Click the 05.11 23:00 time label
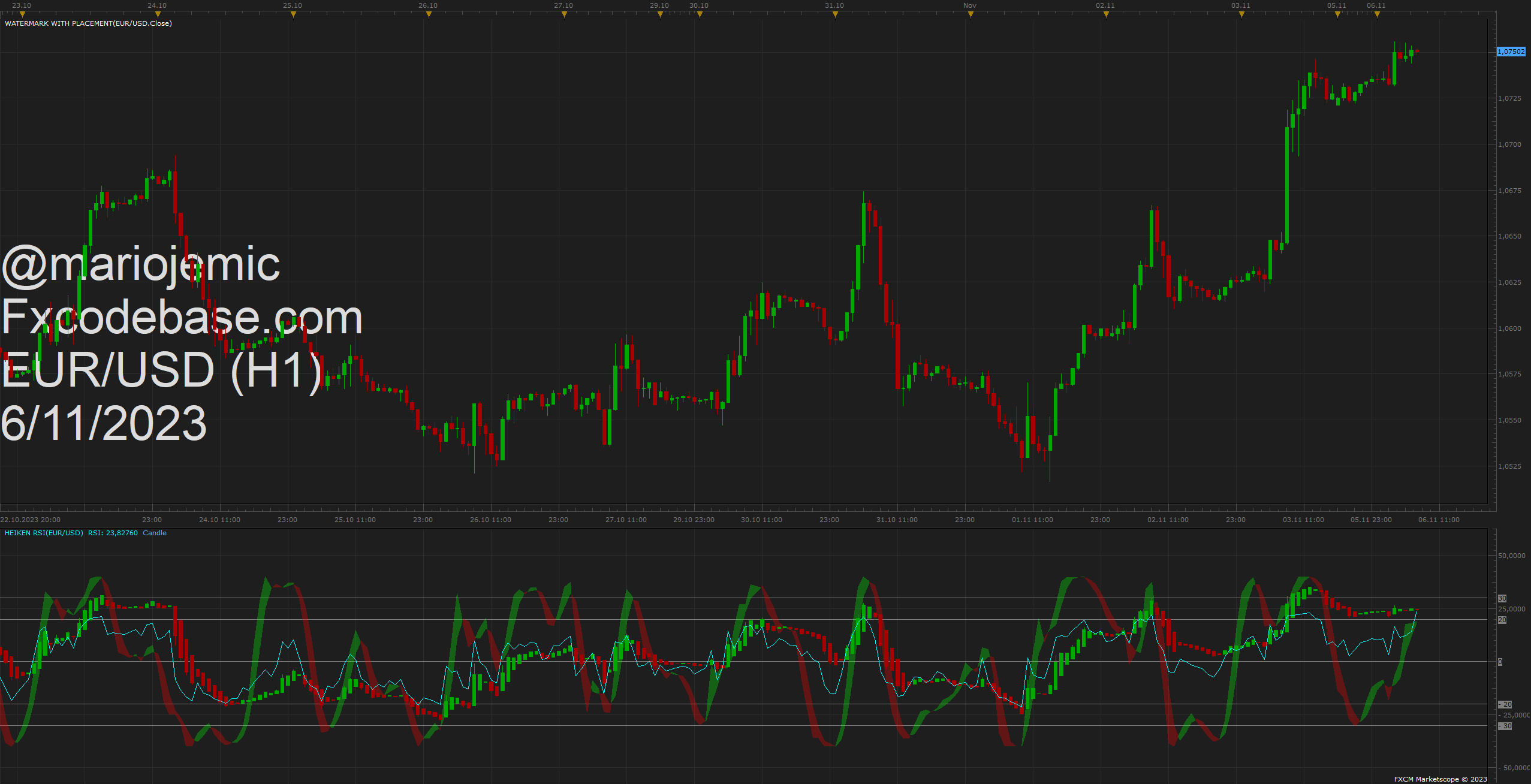Image resolution: width=1531 pixels, height=784 pixels. coord(1371,520)
